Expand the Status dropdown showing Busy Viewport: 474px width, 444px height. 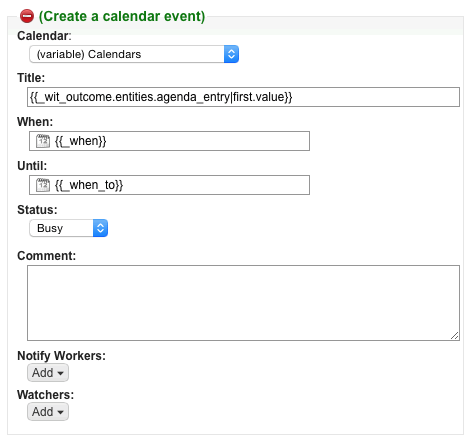[x=68, y=228]
